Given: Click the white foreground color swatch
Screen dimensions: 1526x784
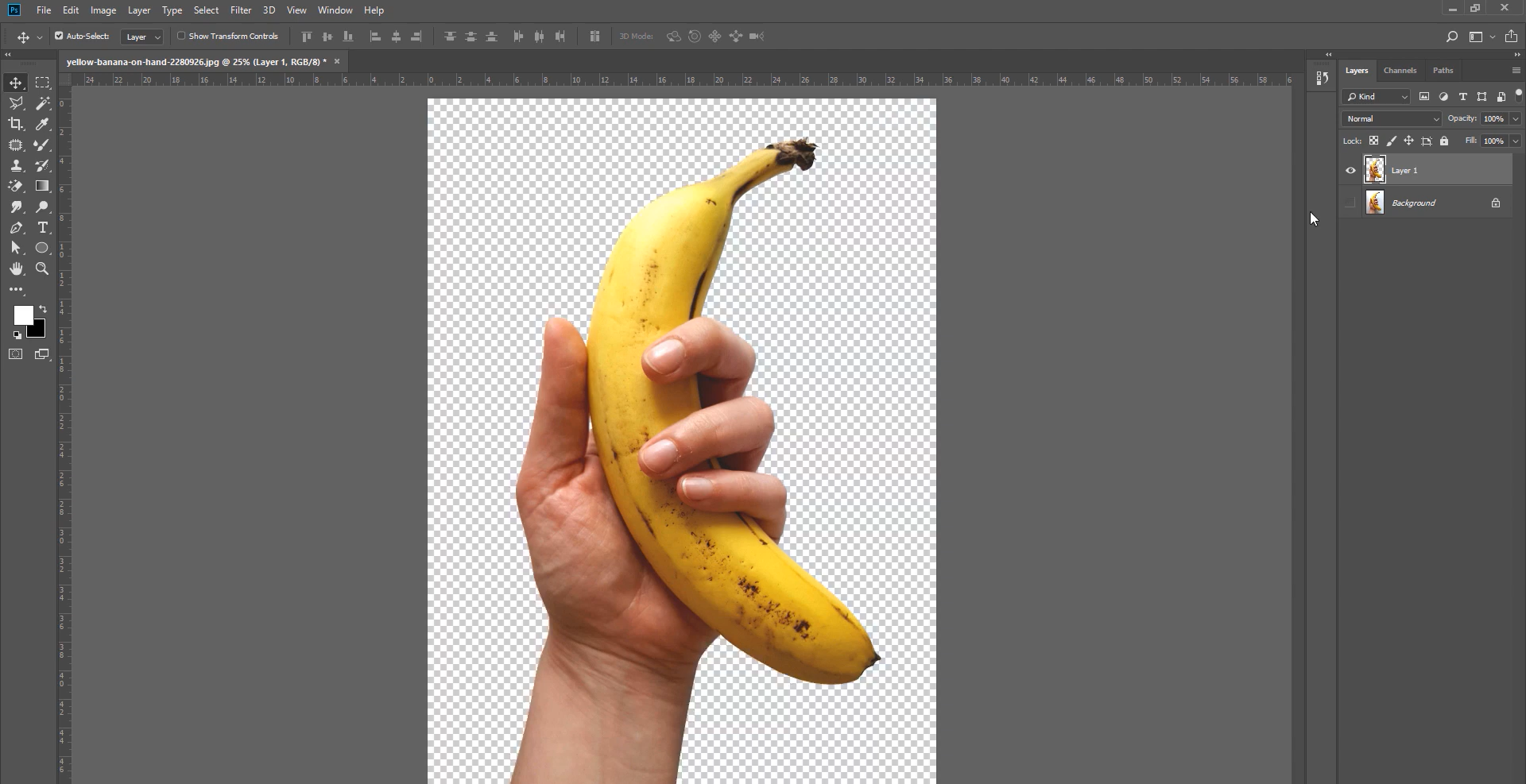Looking at the screenshot, I should 23,316.
